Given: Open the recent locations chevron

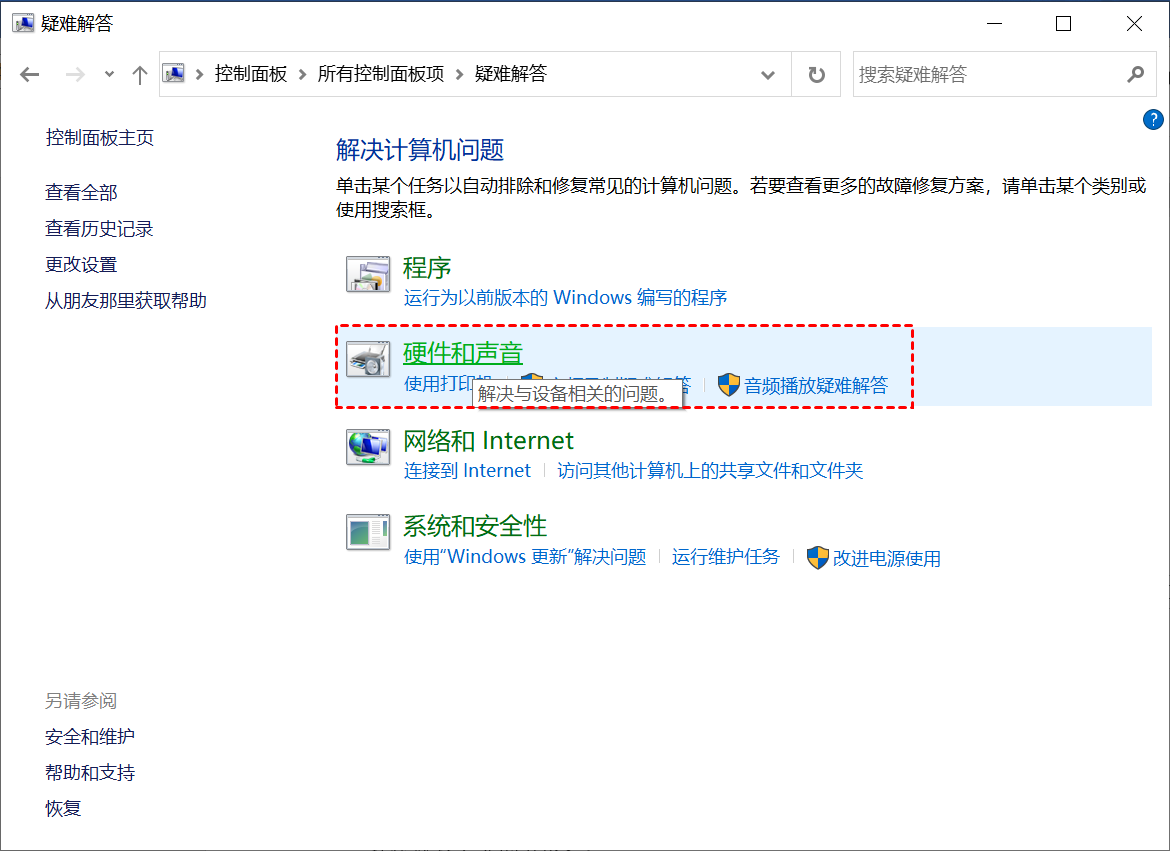Looking at the screenshot, I should [110, 74].
